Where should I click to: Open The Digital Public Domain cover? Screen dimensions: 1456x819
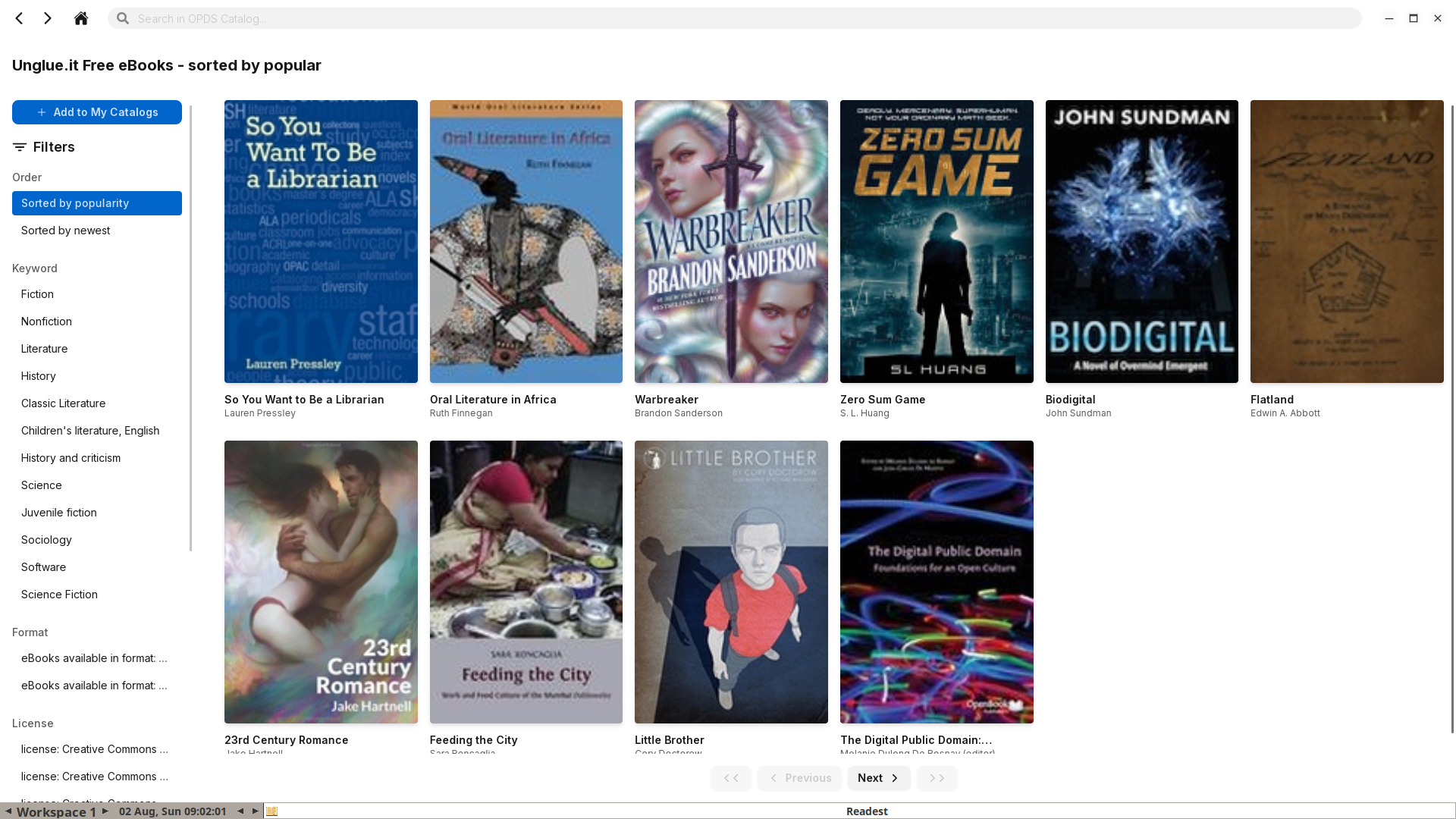(x=937, y=582)
